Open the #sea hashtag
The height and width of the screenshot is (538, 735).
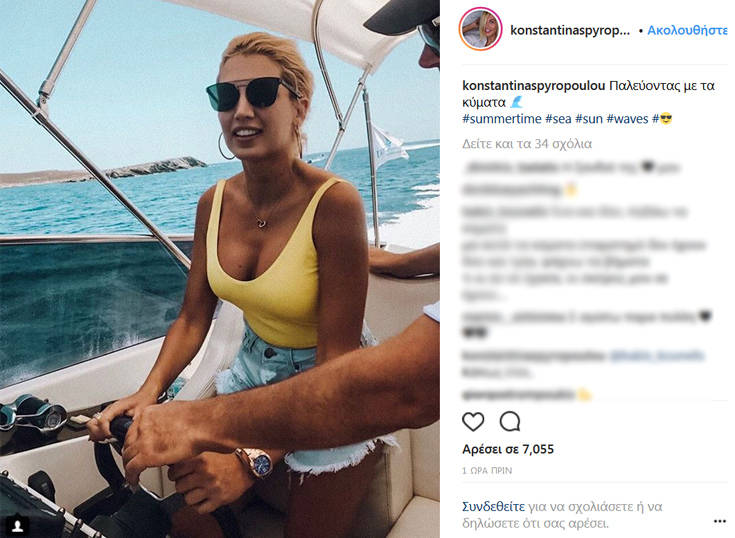pyautogui.click(x=558, y=119)
